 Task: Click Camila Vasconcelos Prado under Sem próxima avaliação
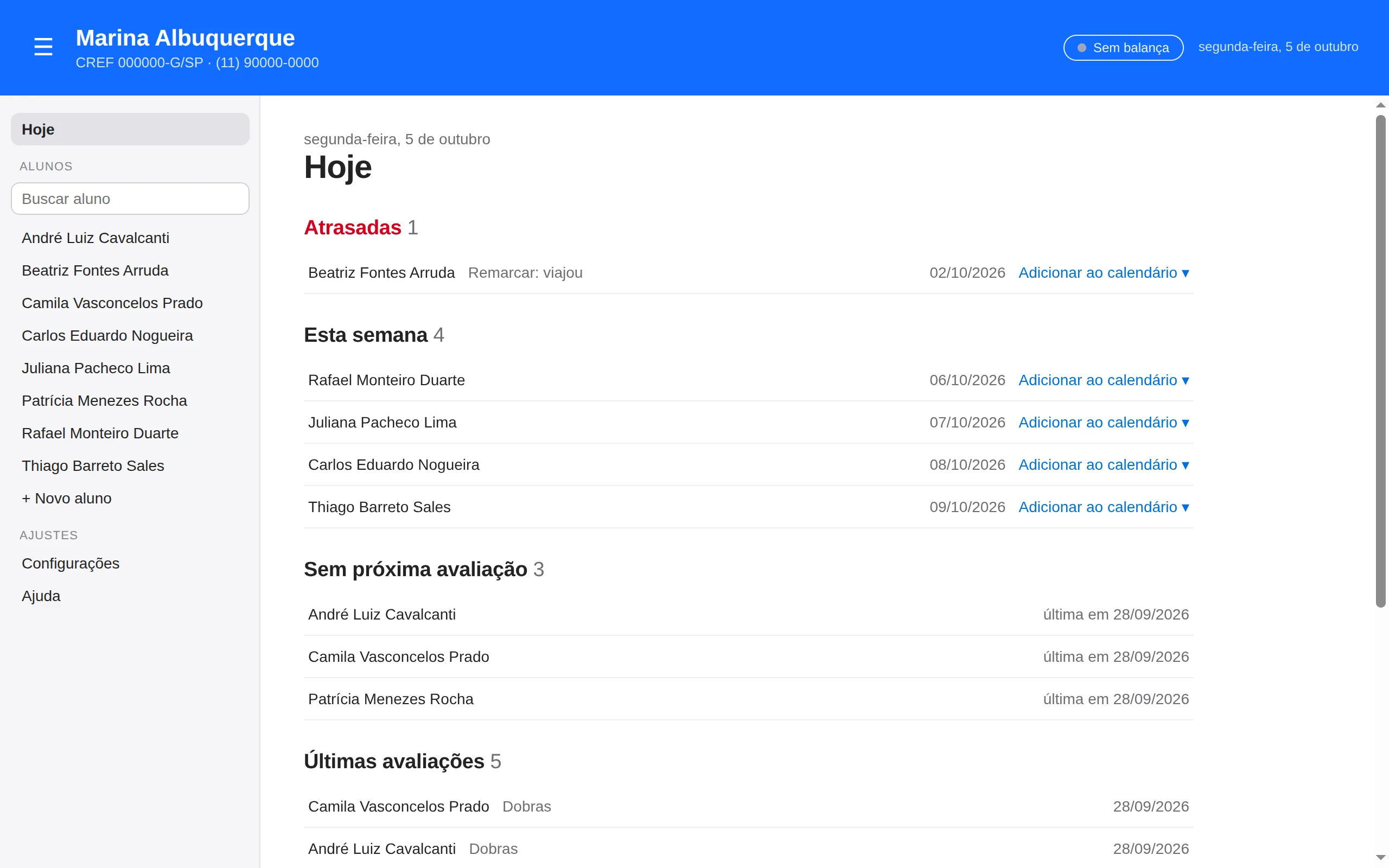398,657
